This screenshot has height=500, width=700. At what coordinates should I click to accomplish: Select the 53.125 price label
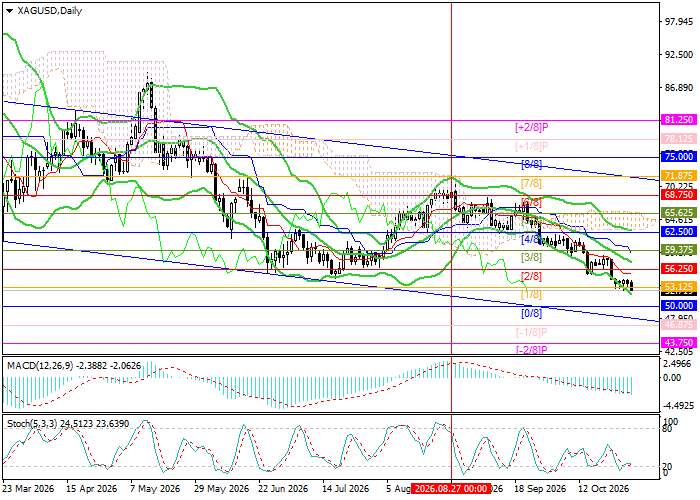(679, 287)
